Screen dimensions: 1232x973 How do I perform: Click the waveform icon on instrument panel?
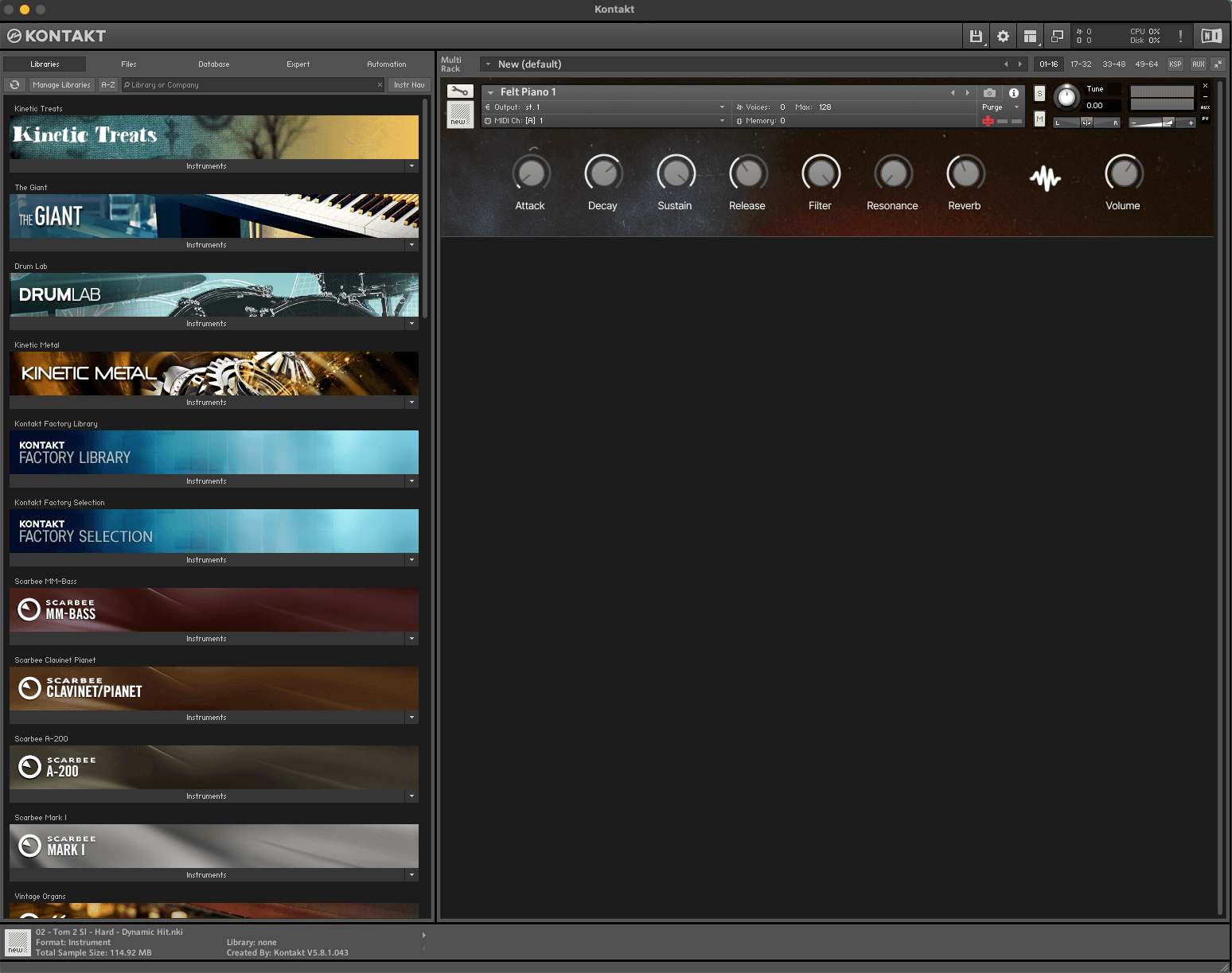(1045, 178)
